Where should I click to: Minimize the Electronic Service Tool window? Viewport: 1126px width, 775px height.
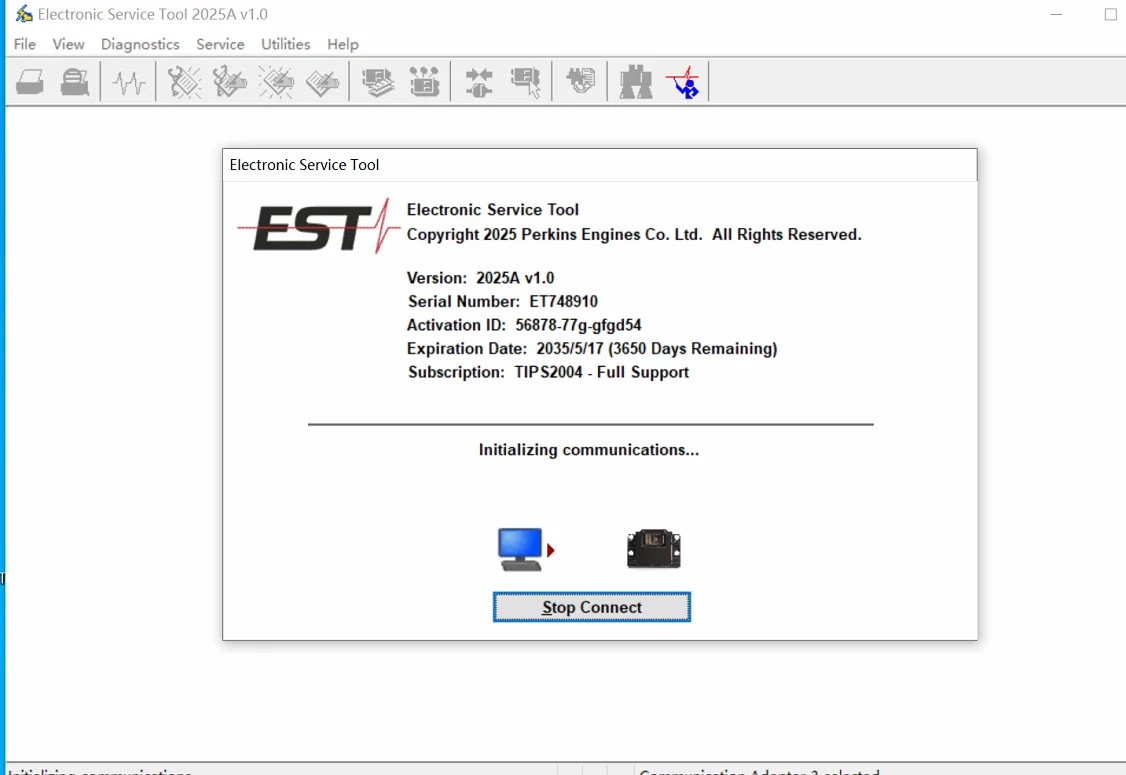click(1056, 14)
